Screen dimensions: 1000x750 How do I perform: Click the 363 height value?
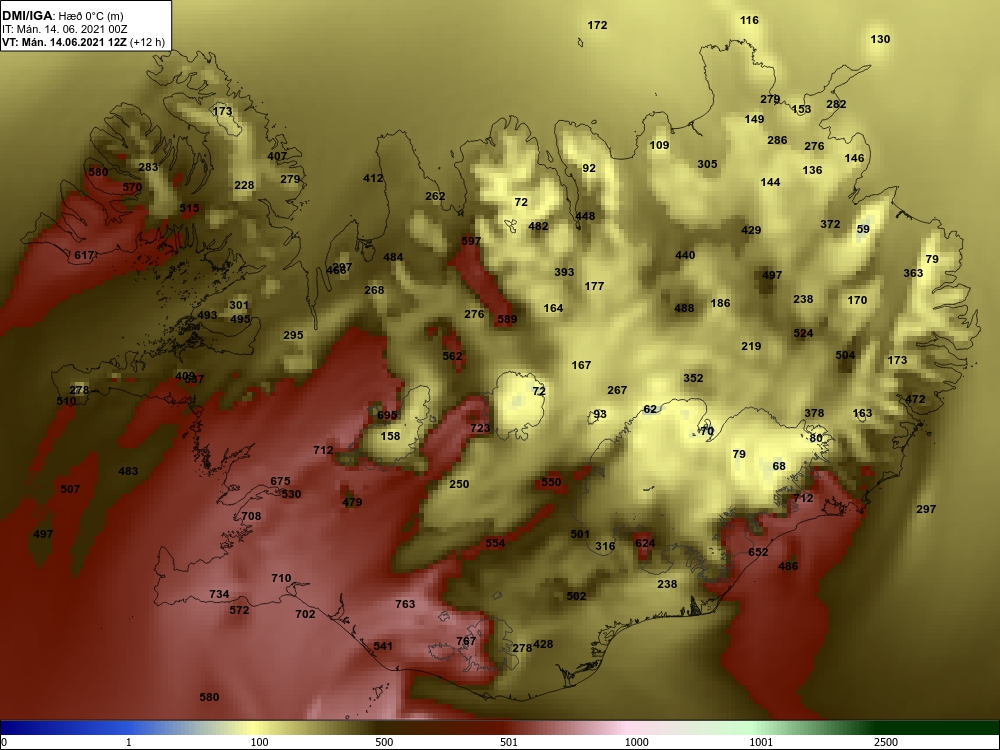[913, 274]
